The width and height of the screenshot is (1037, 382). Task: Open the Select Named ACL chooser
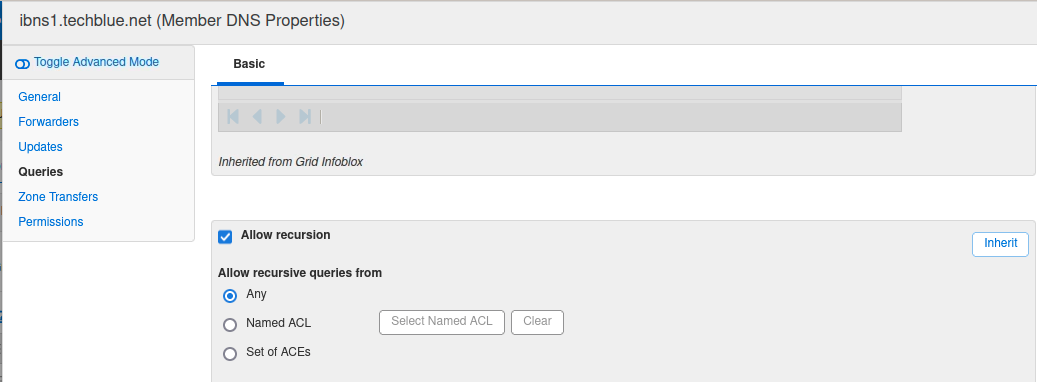(442, 323)
